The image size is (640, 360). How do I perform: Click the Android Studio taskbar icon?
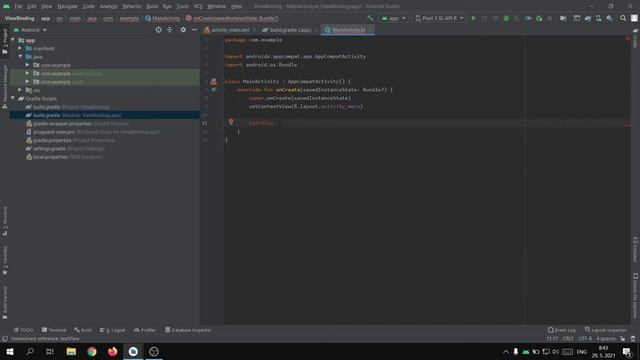click(133, 351)
